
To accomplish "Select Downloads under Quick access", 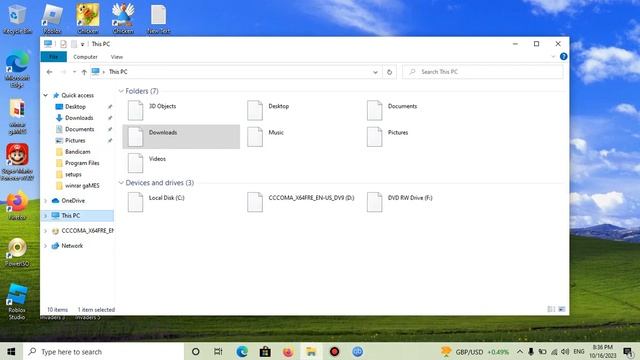I will (79, 118).
